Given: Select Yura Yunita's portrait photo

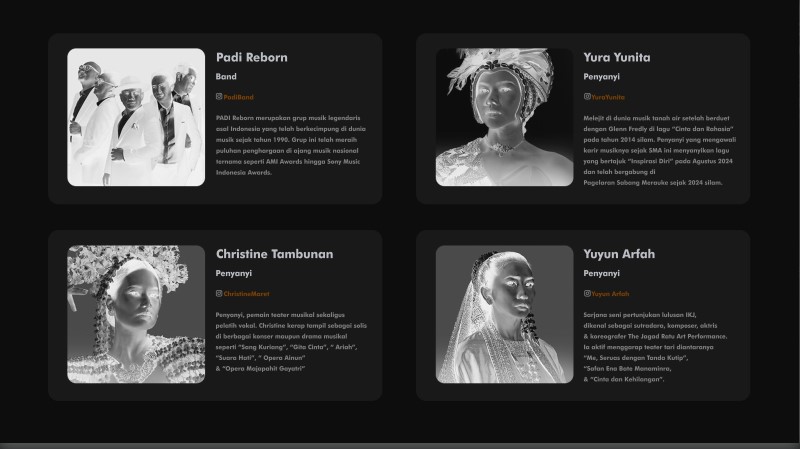Looking at the screenshot, I should coord(504,117).
